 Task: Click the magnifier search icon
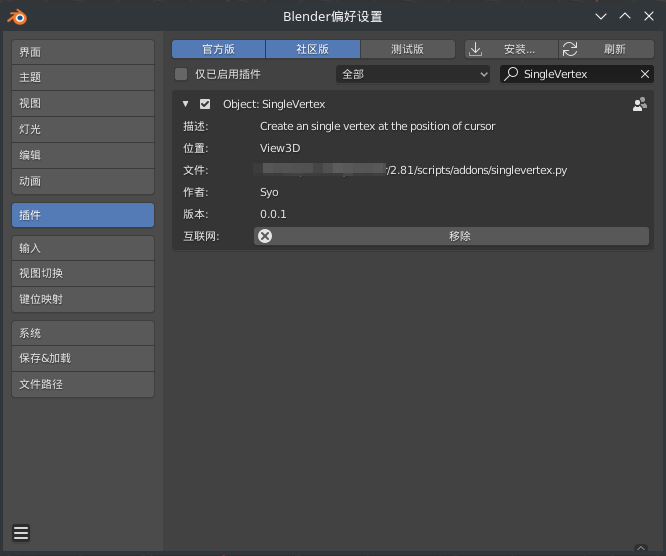(x=511, y=74)
